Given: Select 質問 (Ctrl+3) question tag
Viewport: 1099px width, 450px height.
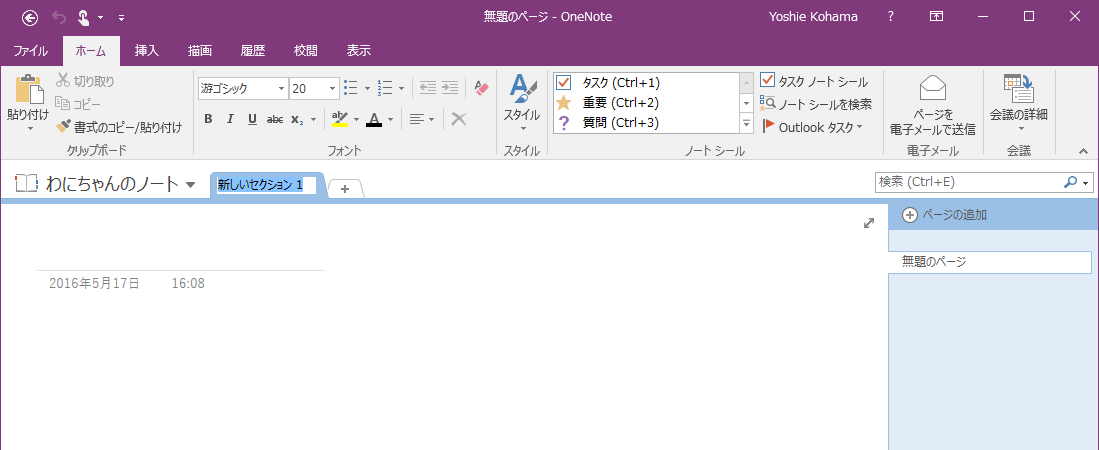Looking at the screenshot, I should point(646,123).
